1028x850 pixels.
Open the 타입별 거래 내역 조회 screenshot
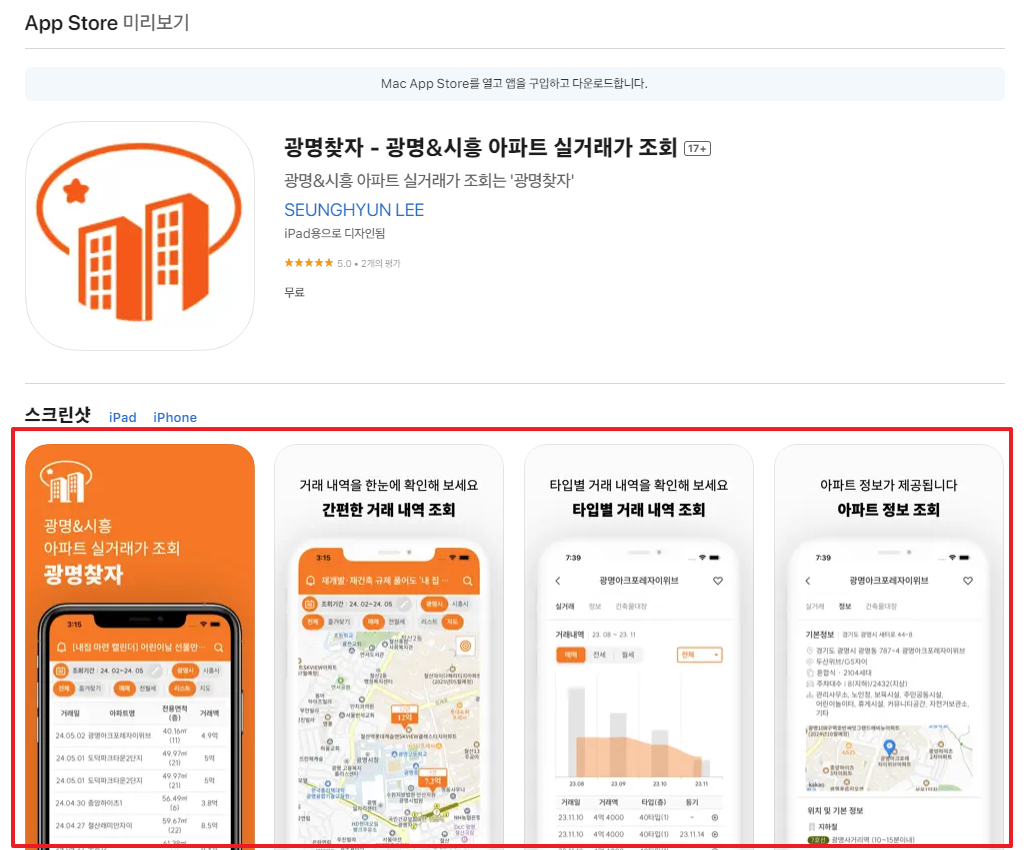pyautogui.click(x=639, y=647)
